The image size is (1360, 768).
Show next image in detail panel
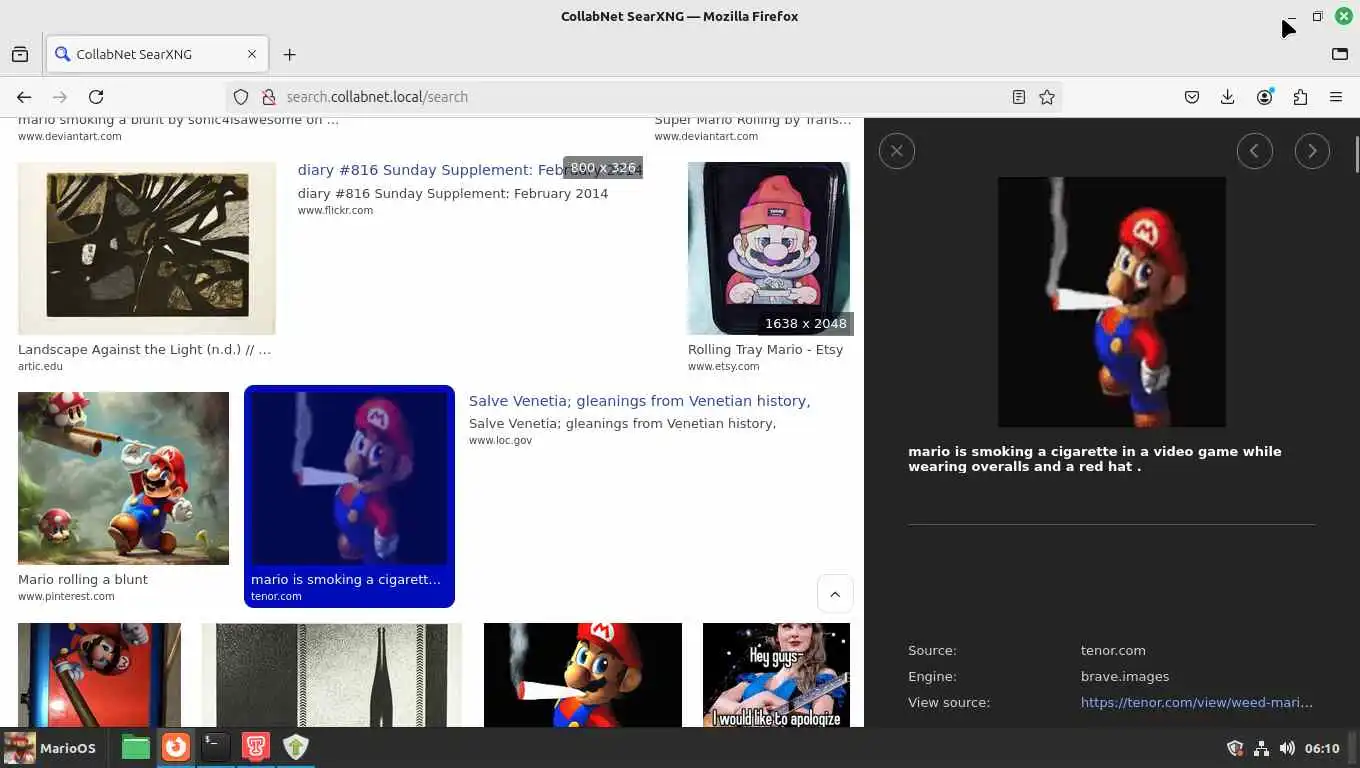pyautogui.click(x=1312, y=151)
